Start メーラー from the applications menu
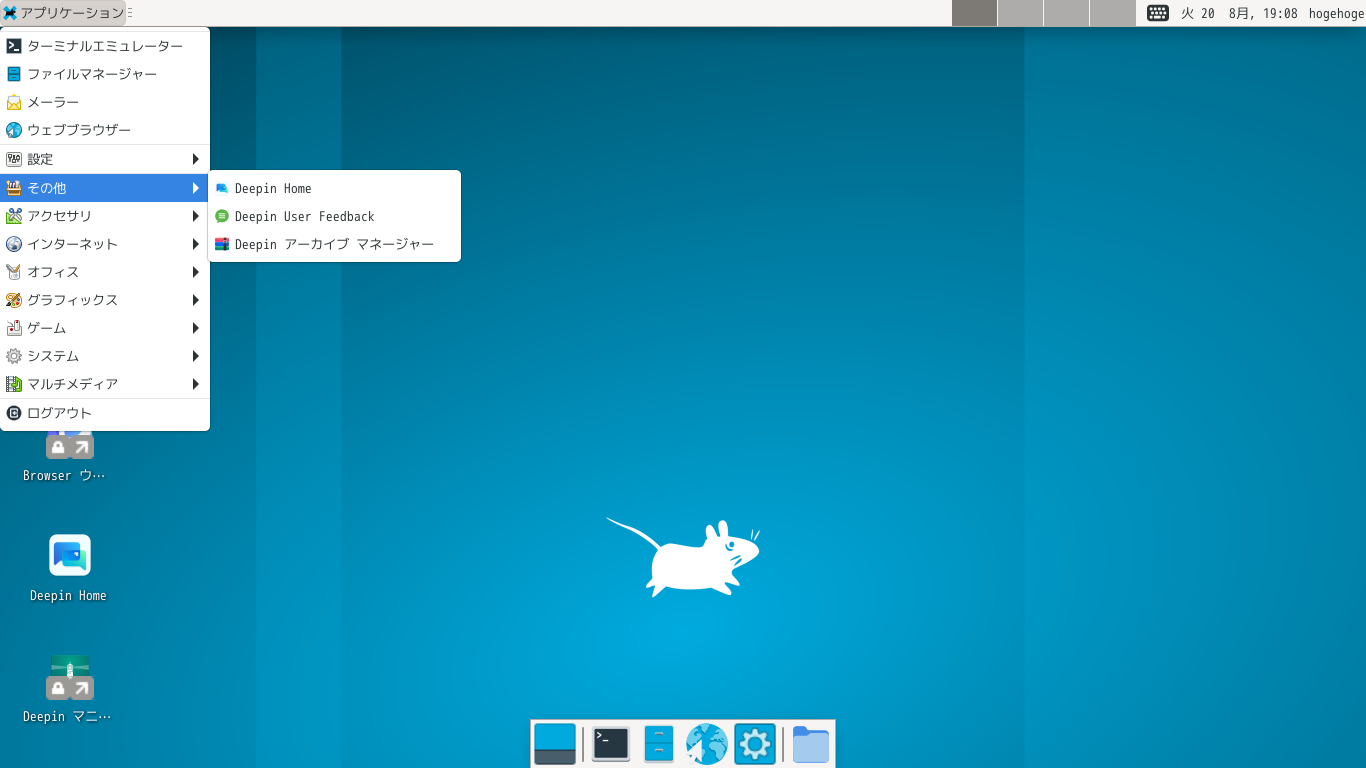This screenshot has height=768, width=1366. [x=105, y=102]
